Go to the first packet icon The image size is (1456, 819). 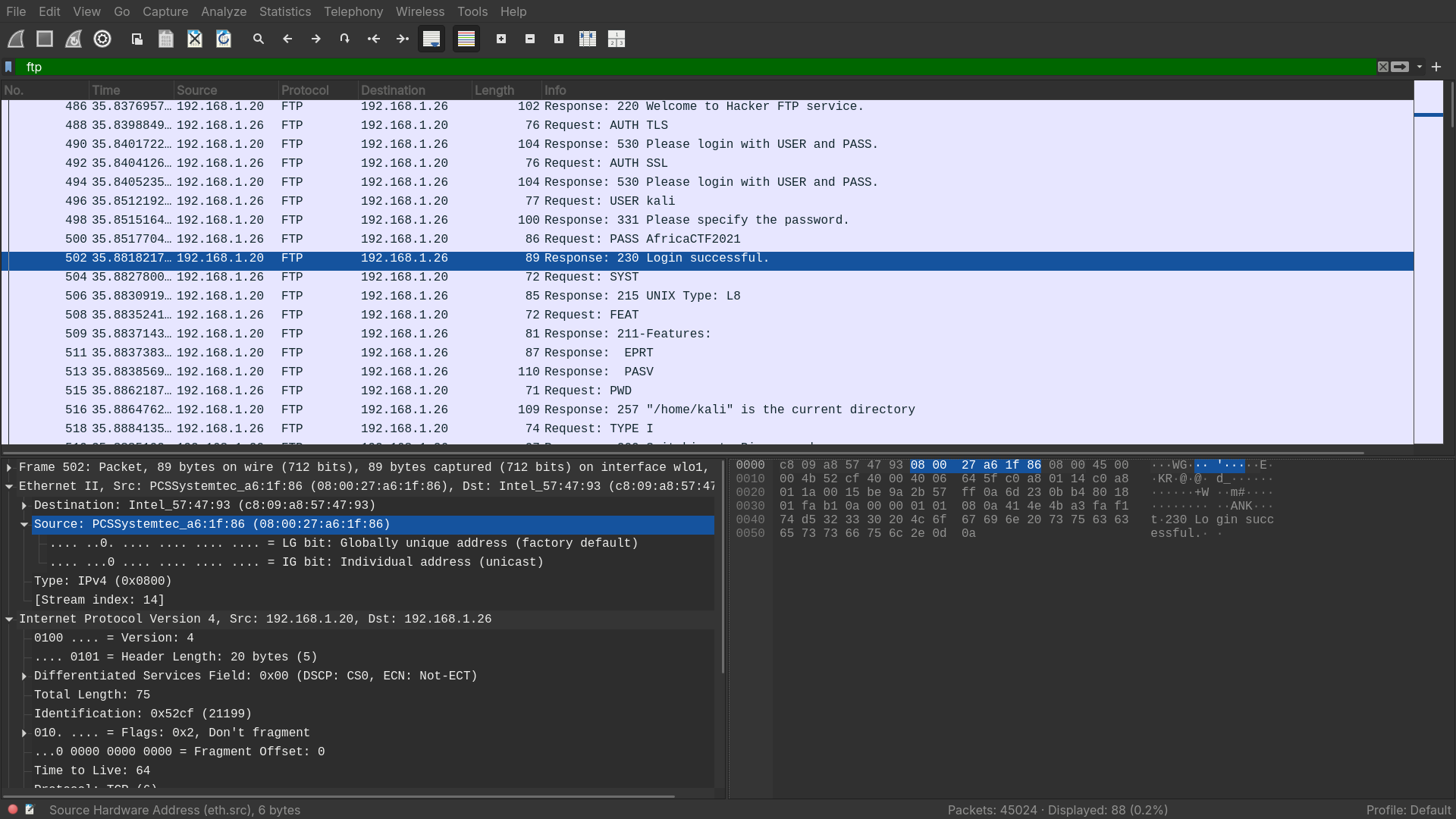pos(374,39)
